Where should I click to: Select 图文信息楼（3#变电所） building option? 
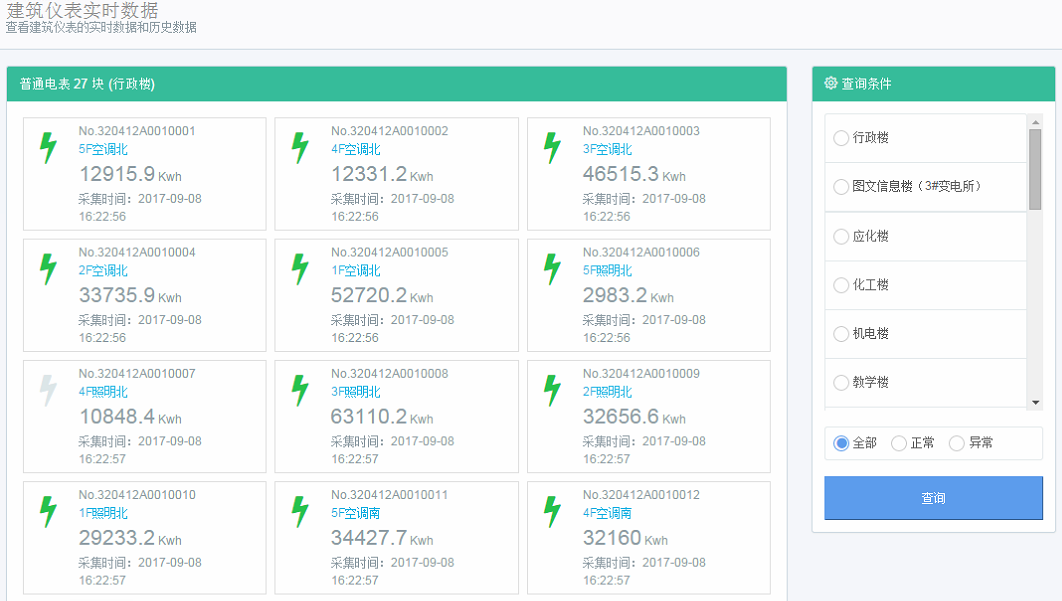pyautogui.click(x=841, y=187)
